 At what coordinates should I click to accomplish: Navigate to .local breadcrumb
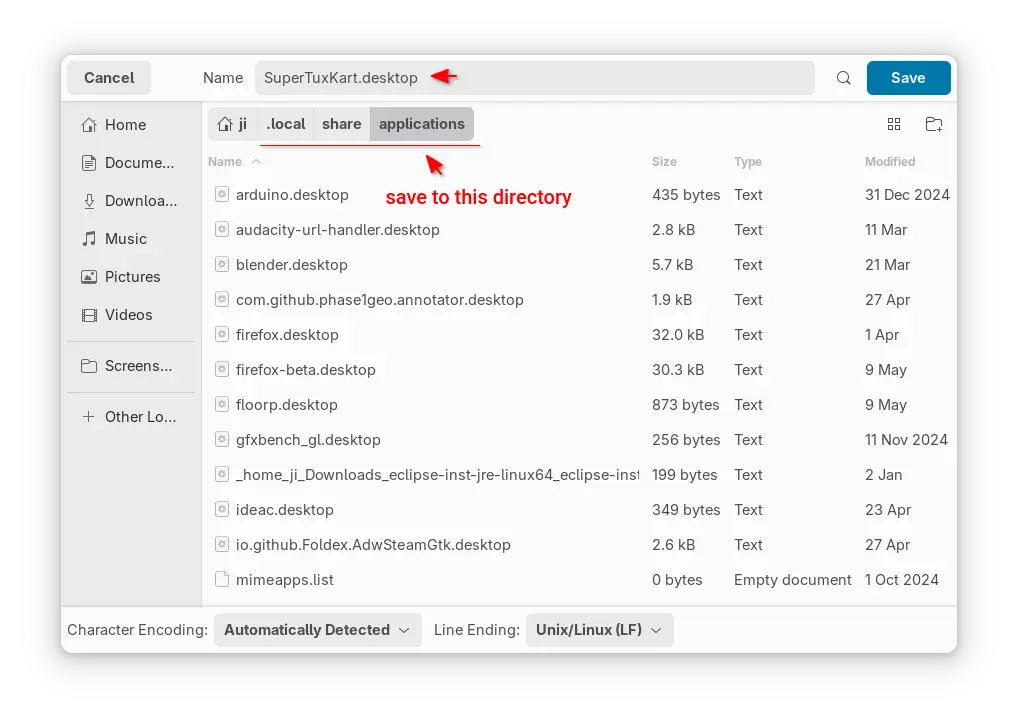[x=286, y=124]
